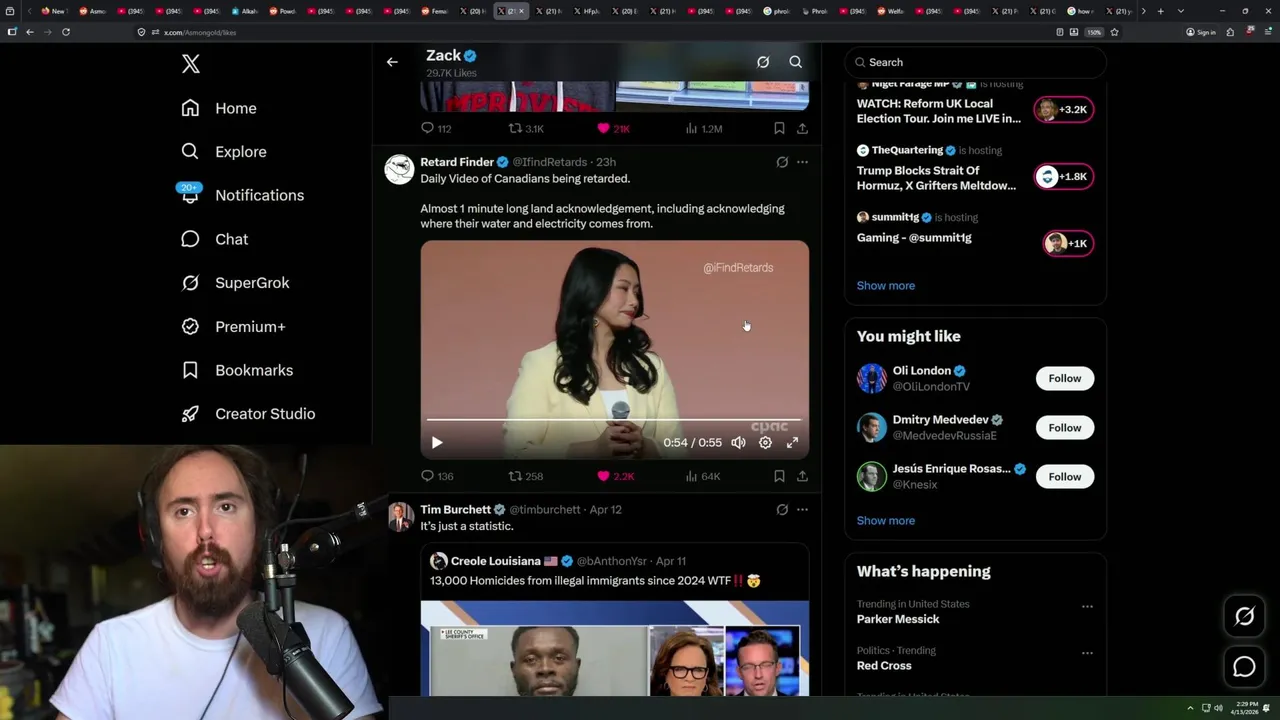Open the Retard Finder profile avatar
The image size is (1280, 720).
click(x=399, y=169)
